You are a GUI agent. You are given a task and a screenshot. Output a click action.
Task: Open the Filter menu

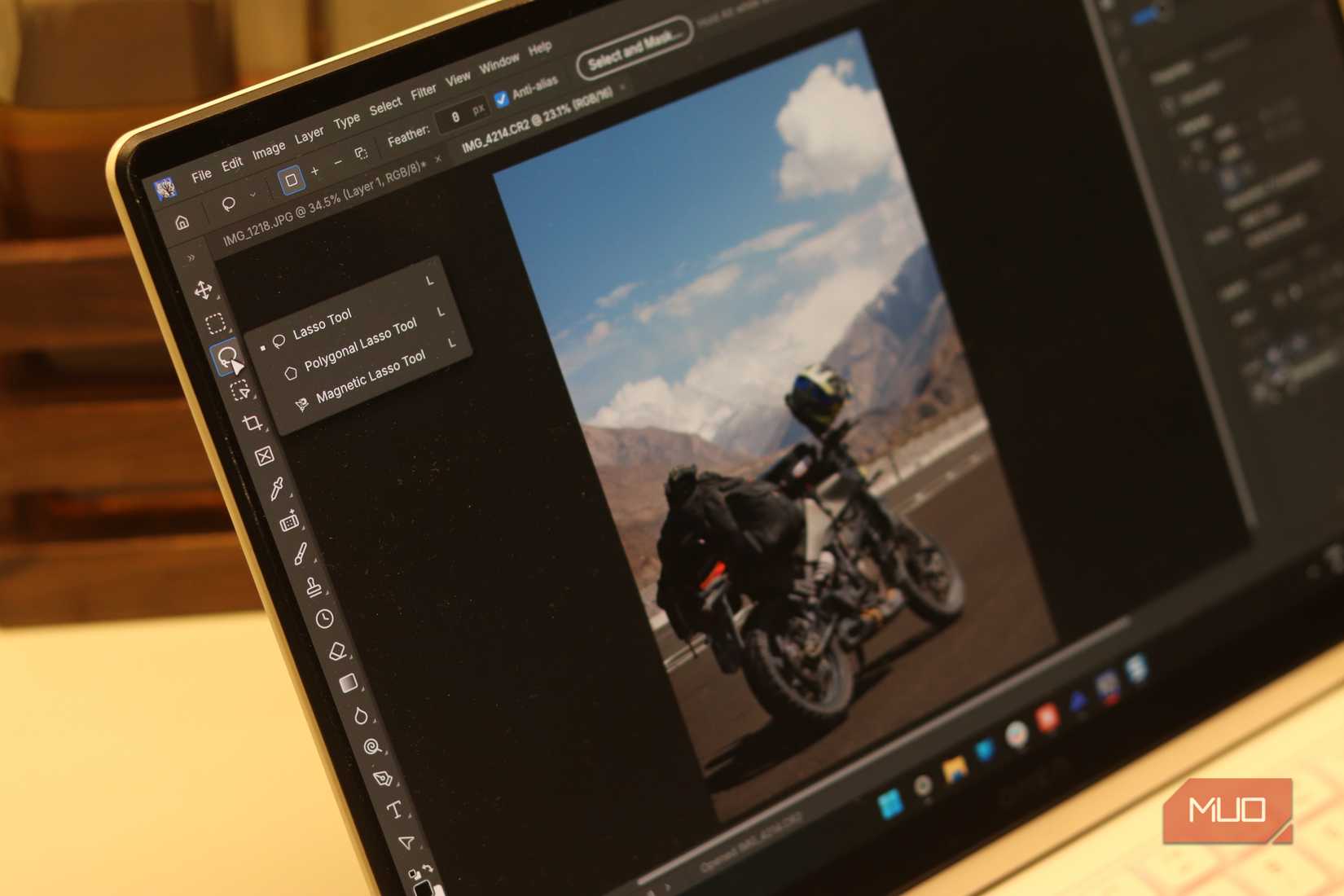click(423, 92)
